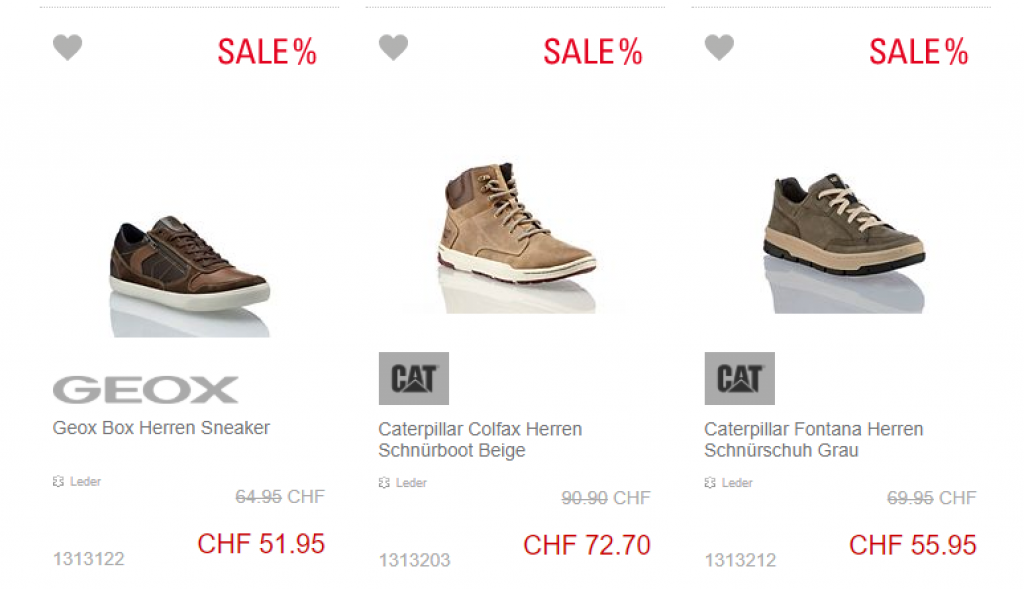The width and height of the screenshot is (1024, 589).
Task: Click the CAT logo under Colfax boot
Action: pos(413,378)
